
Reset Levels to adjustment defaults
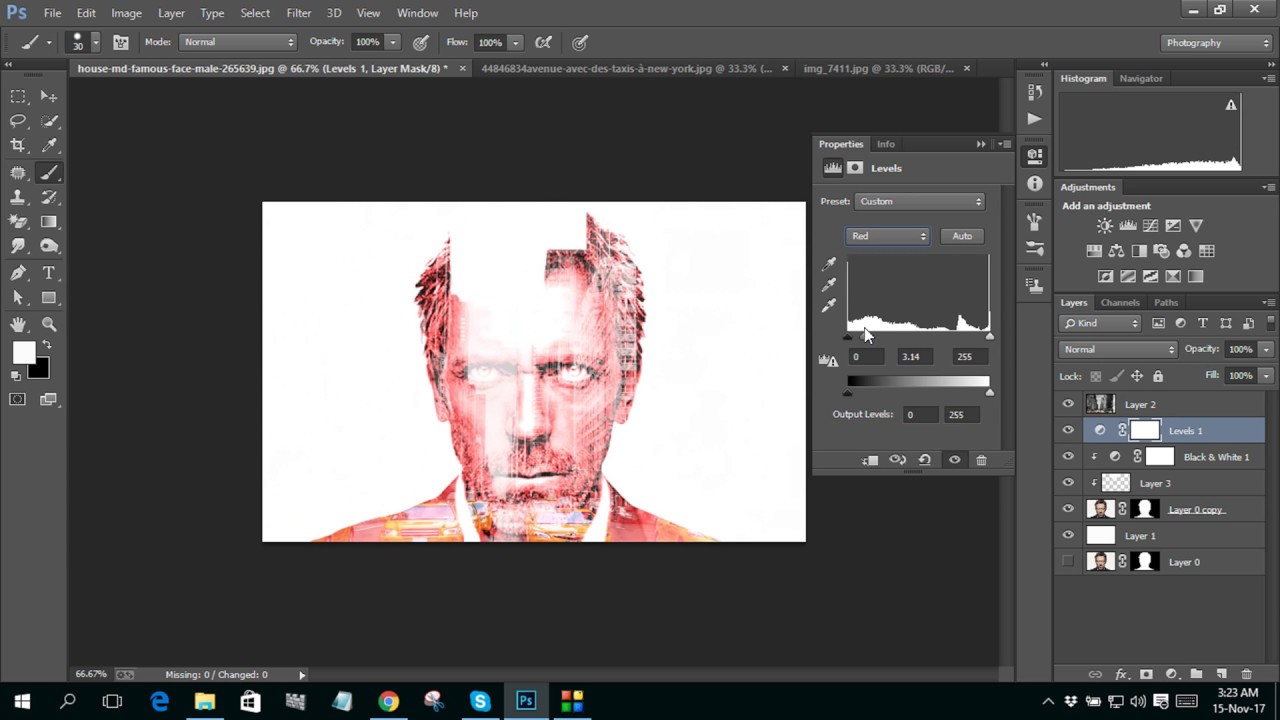coord(925,460)
